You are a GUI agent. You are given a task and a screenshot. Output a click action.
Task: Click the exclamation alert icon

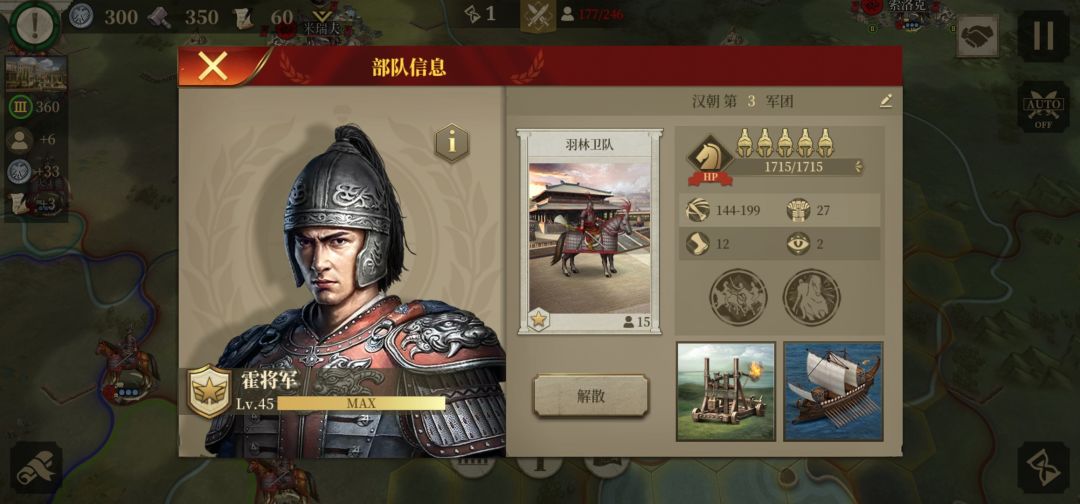tap(32, 25)
